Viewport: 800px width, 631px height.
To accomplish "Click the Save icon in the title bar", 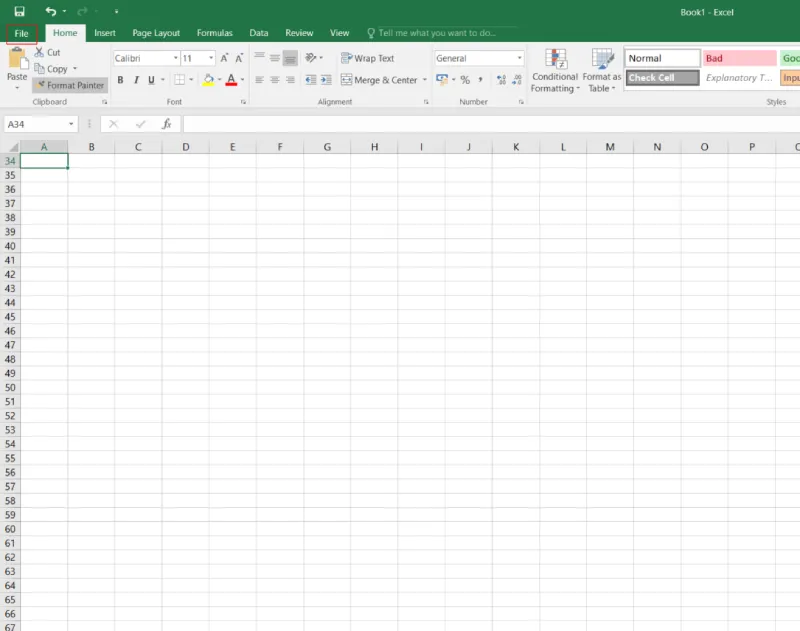I will 19,11.
